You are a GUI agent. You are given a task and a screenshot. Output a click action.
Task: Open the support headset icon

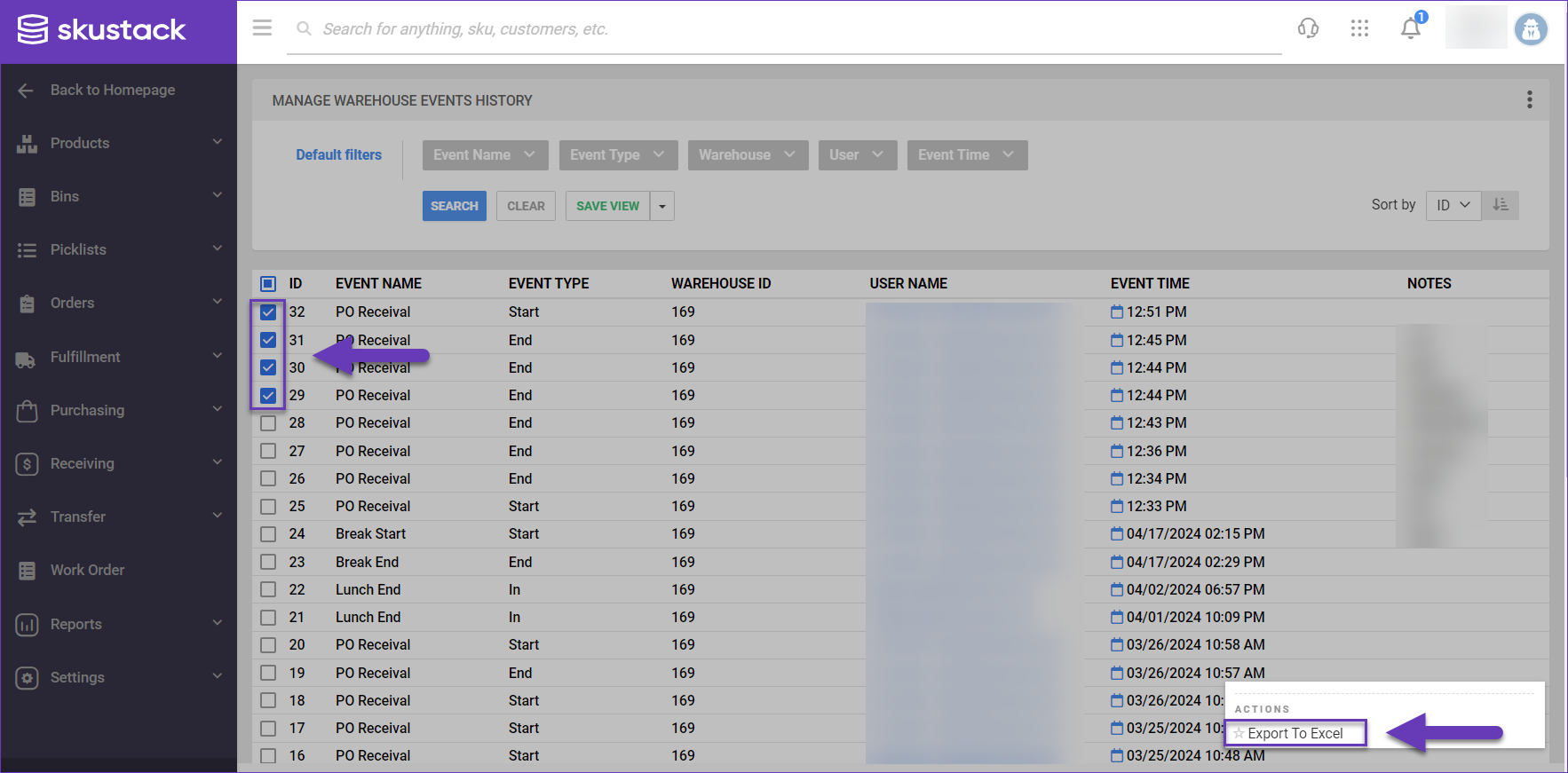[x=1308, y=28]
